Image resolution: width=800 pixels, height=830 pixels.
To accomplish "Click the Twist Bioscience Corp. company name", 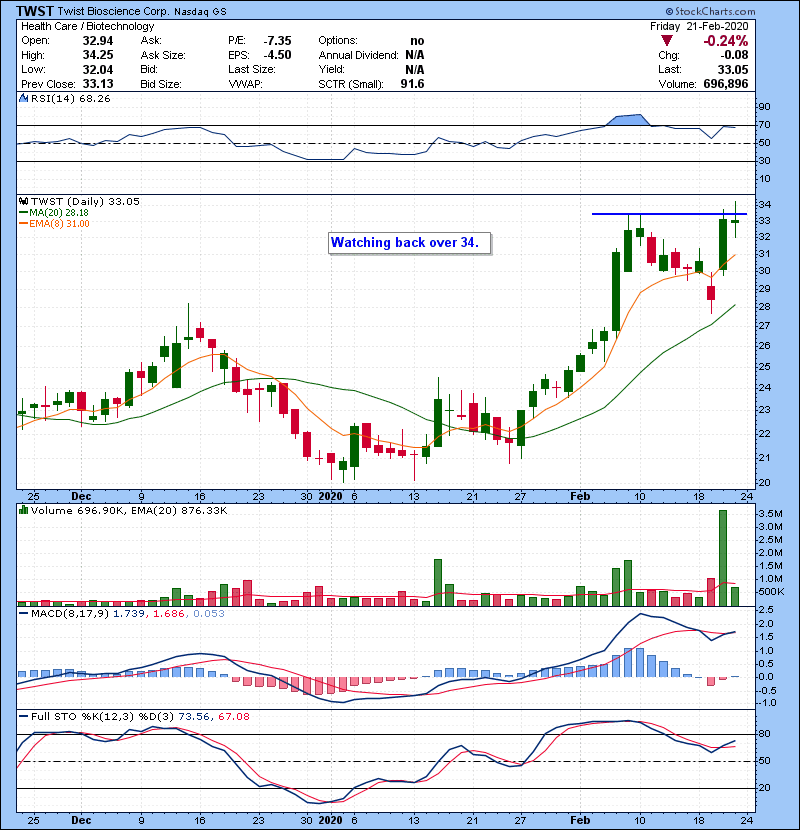I will pos(114,11).
